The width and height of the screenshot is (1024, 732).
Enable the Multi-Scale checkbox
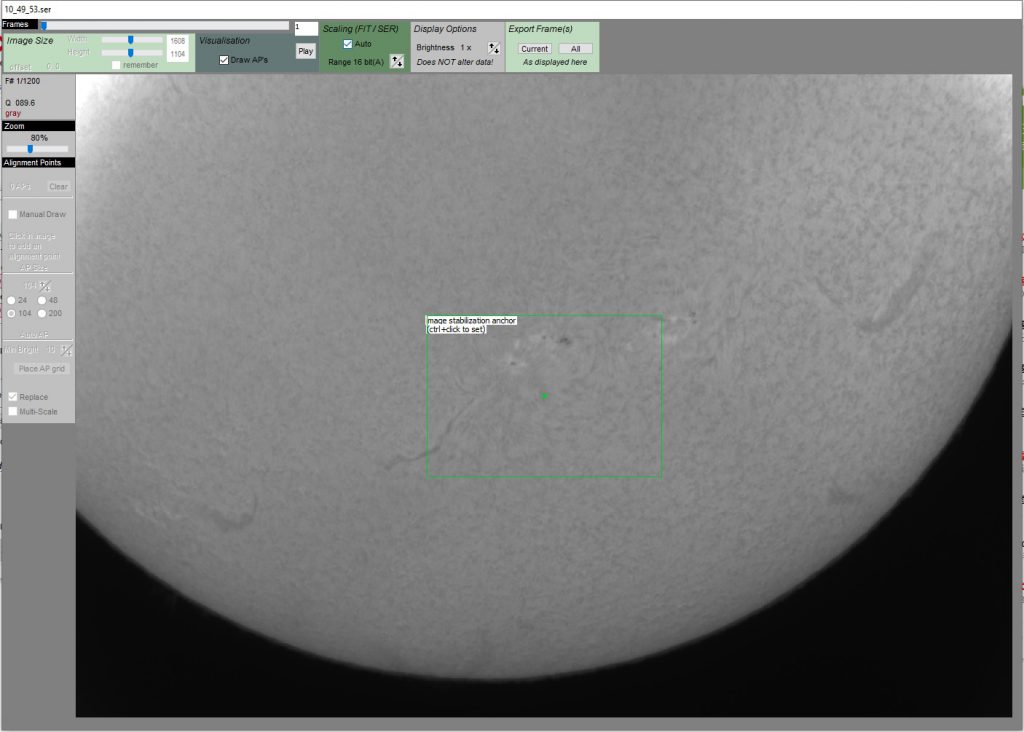[x=12, y=411]
